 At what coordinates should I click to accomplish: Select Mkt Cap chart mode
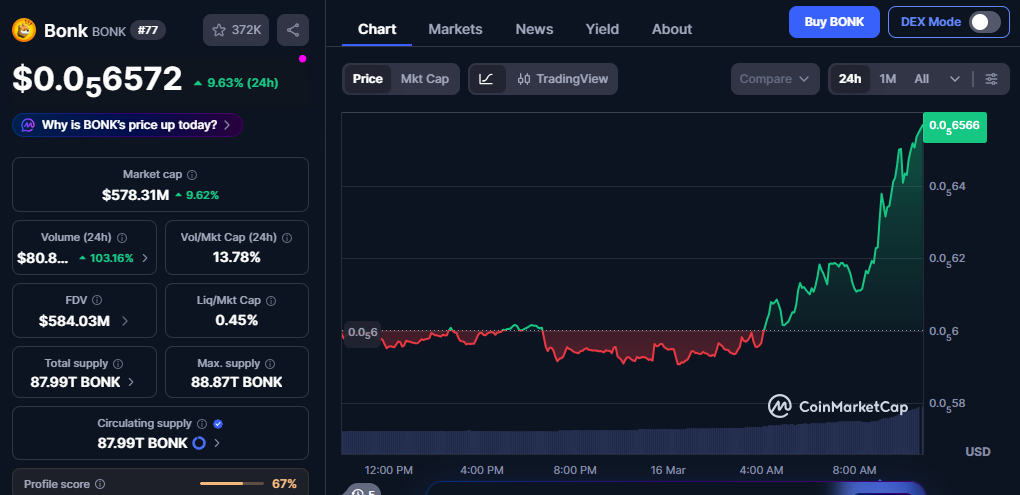tap(425, 79)
